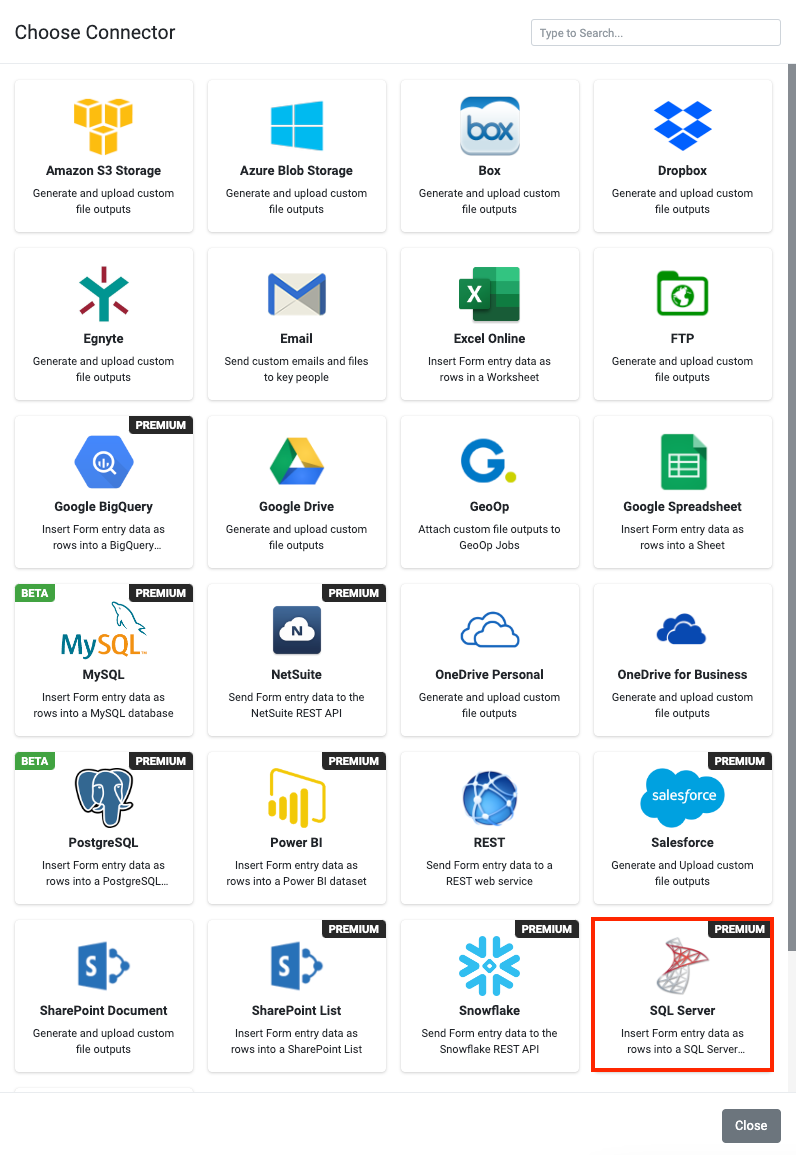Choose the Google BigQuery icon
This screenshot has height=1155, width=796.
click(x=104, y=462)
